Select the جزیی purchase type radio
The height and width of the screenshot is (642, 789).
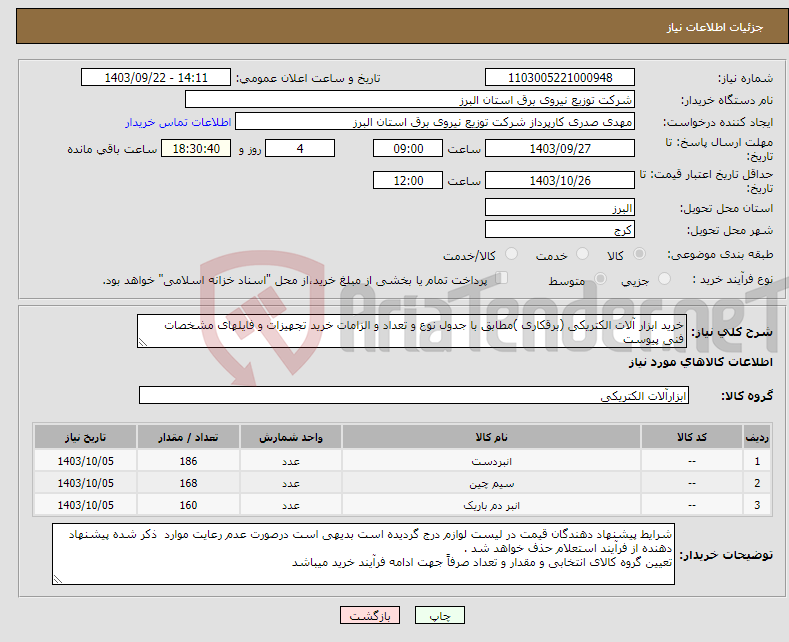(x=664, y=279)
